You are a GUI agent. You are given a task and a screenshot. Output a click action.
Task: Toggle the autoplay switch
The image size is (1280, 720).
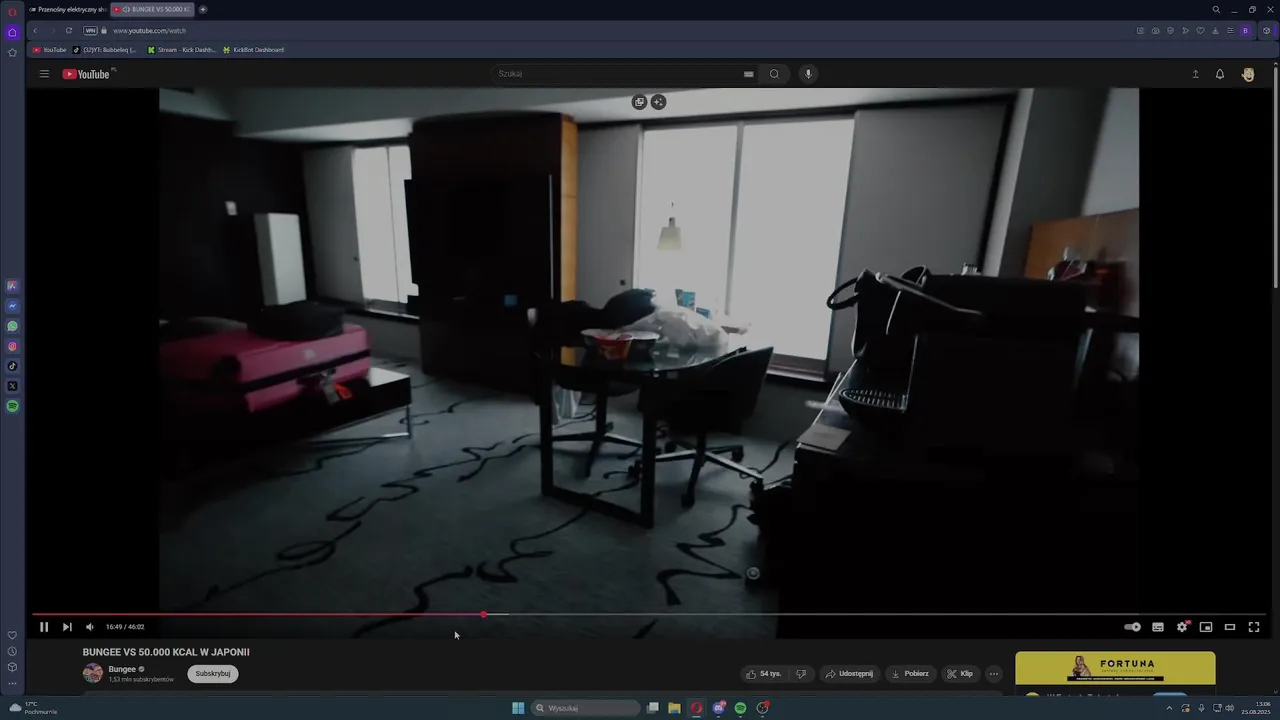(1132, 627)
